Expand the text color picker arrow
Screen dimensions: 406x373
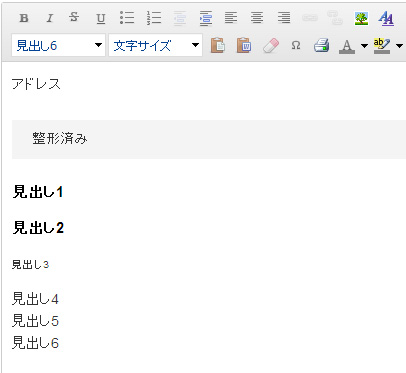tap(364, 46)
